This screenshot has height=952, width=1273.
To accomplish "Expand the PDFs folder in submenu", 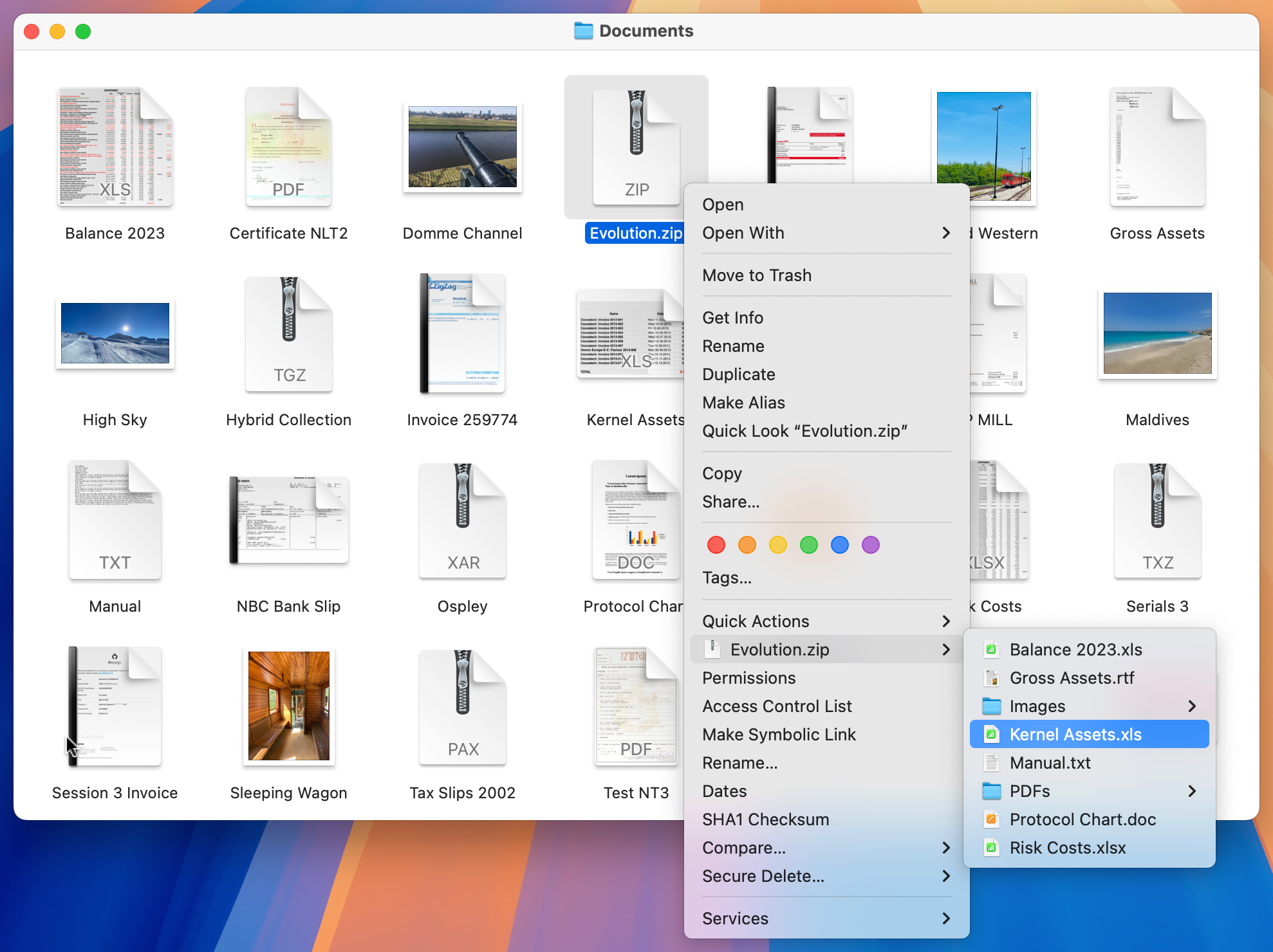I will [x=1090, y=791].
